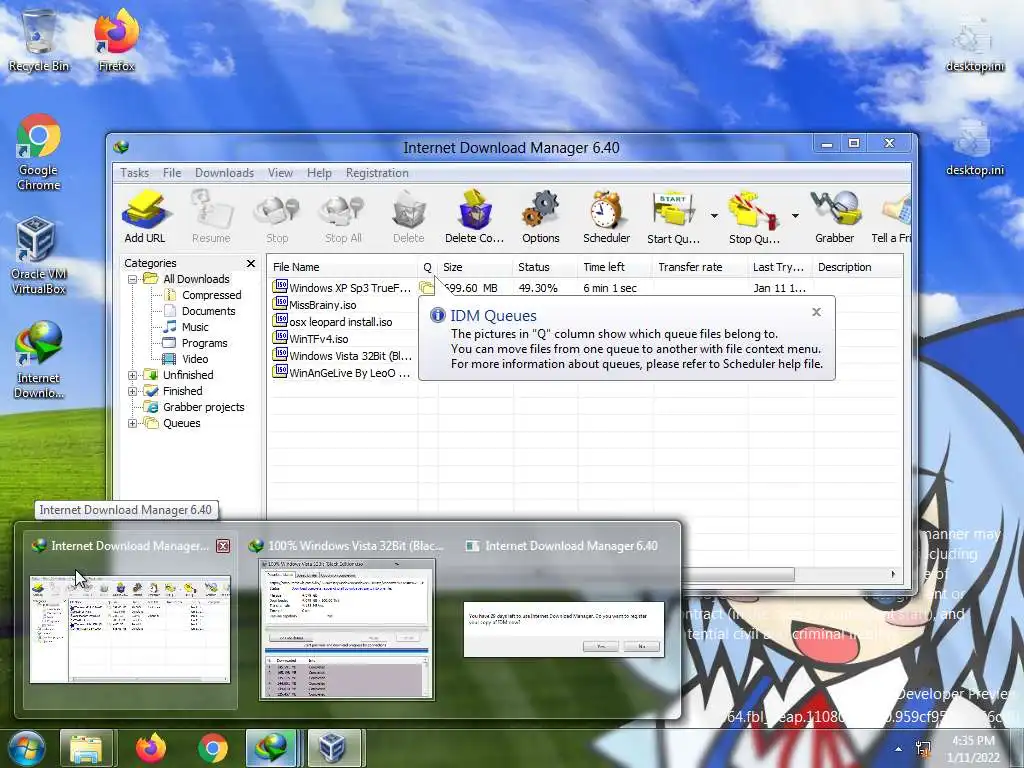This screenshot has width=1024, height=768.
Task: Click the horizontal scrollbar right arrow
Action: click(x=893, y=574)
